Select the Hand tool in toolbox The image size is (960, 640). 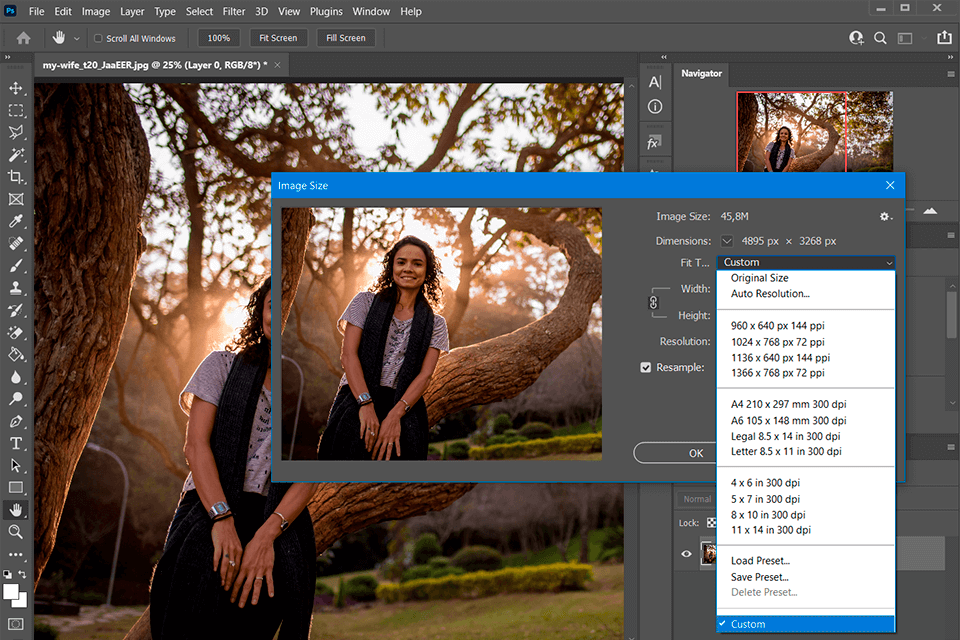pyautogui.click(x=16, y=510)
